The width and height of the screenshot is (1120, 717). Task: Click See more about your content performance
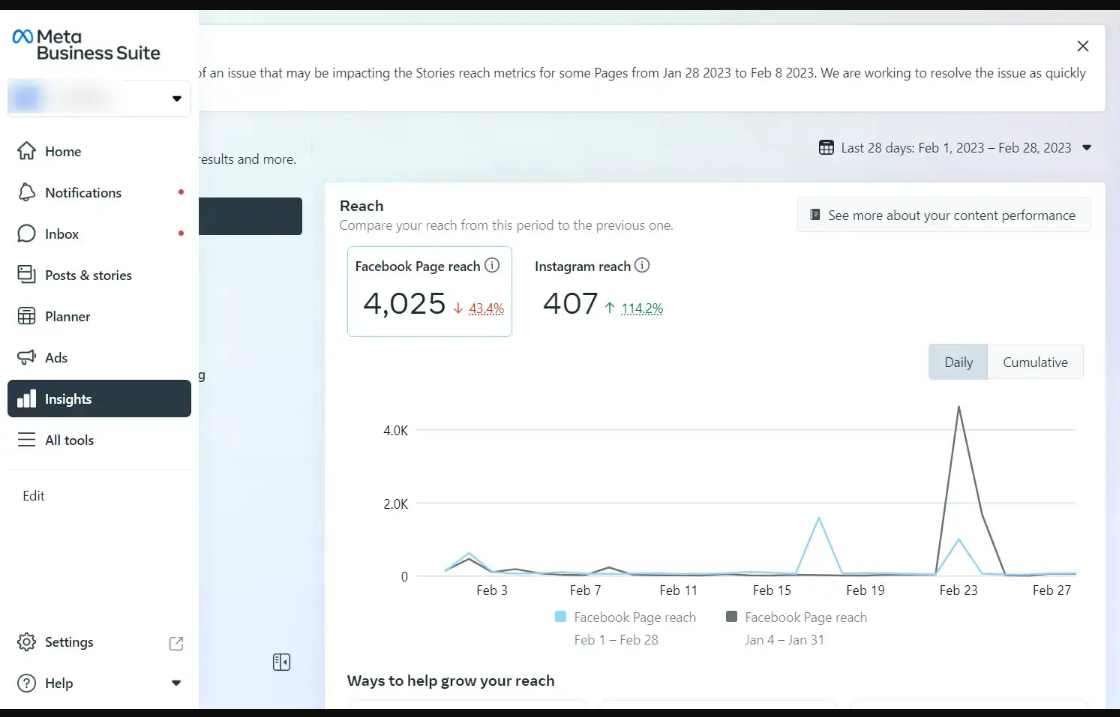(943, 215)
